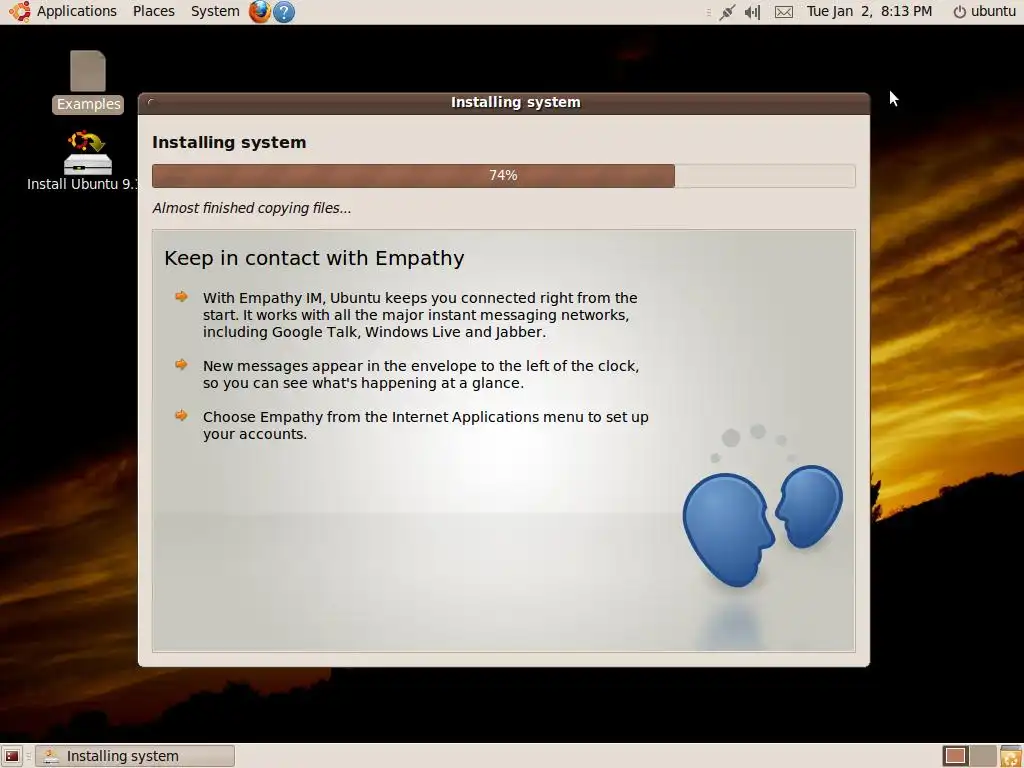Click the second orange arrow bullet
The height and width of the screenshot is (768, 1024).
click(181, 365)
